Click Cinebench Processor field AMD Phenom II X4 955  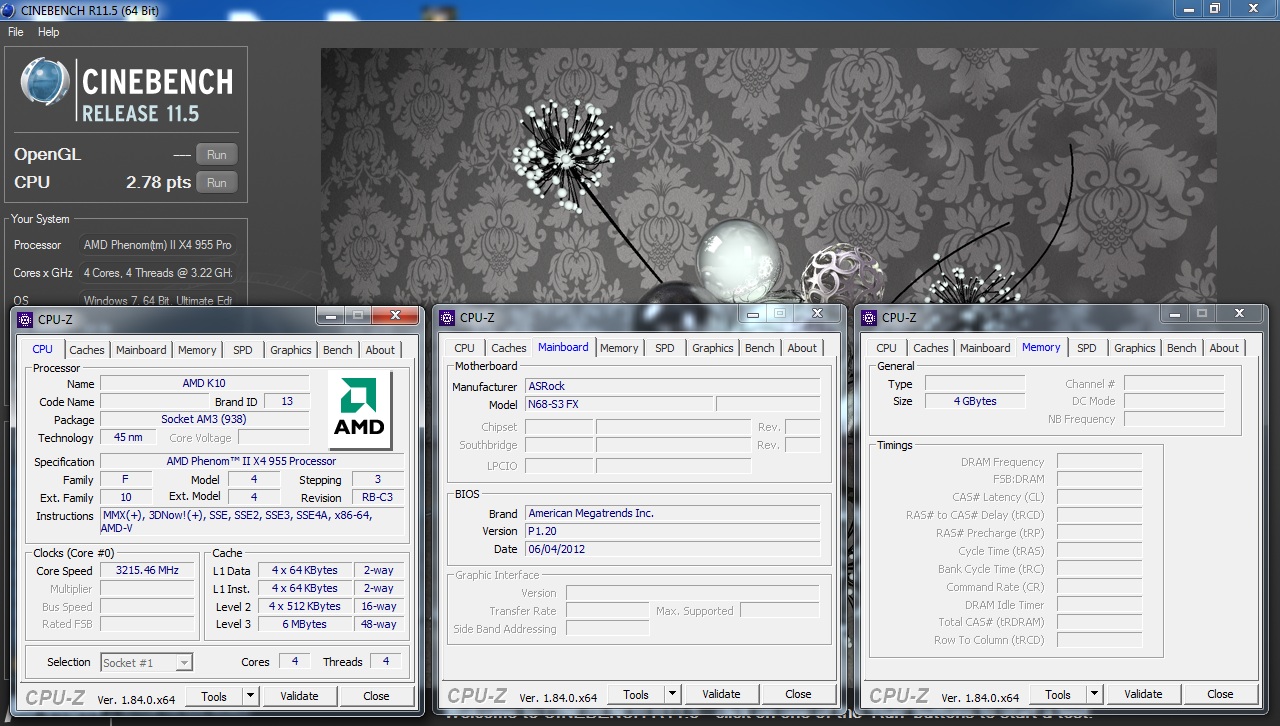tap(158, 245)
